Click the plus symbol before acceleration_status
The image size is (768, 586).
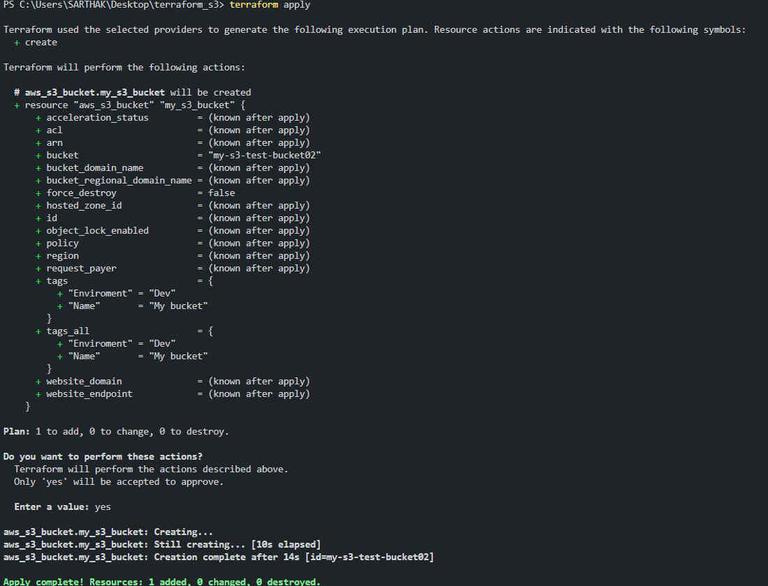[x=38, y=118]
